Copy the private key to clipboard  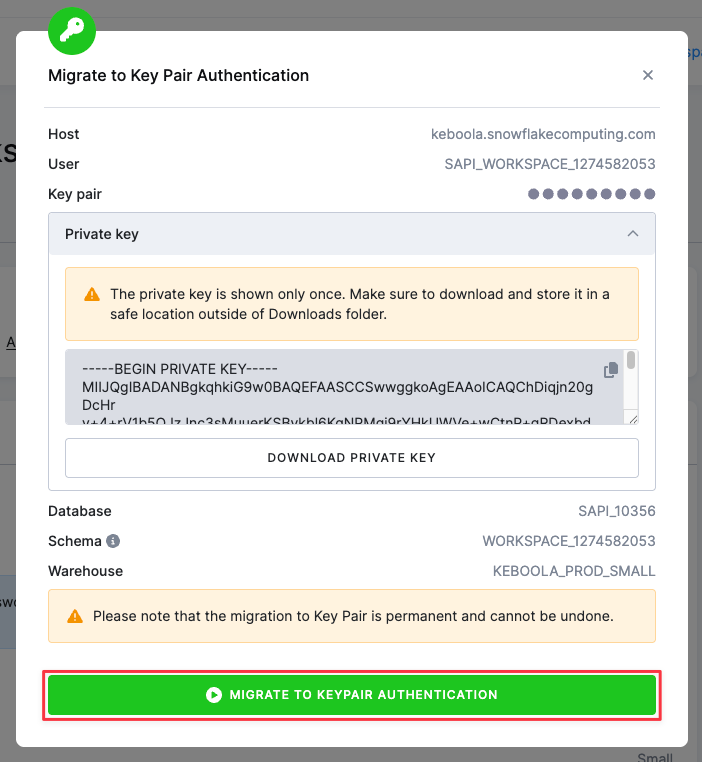point(611,370)
